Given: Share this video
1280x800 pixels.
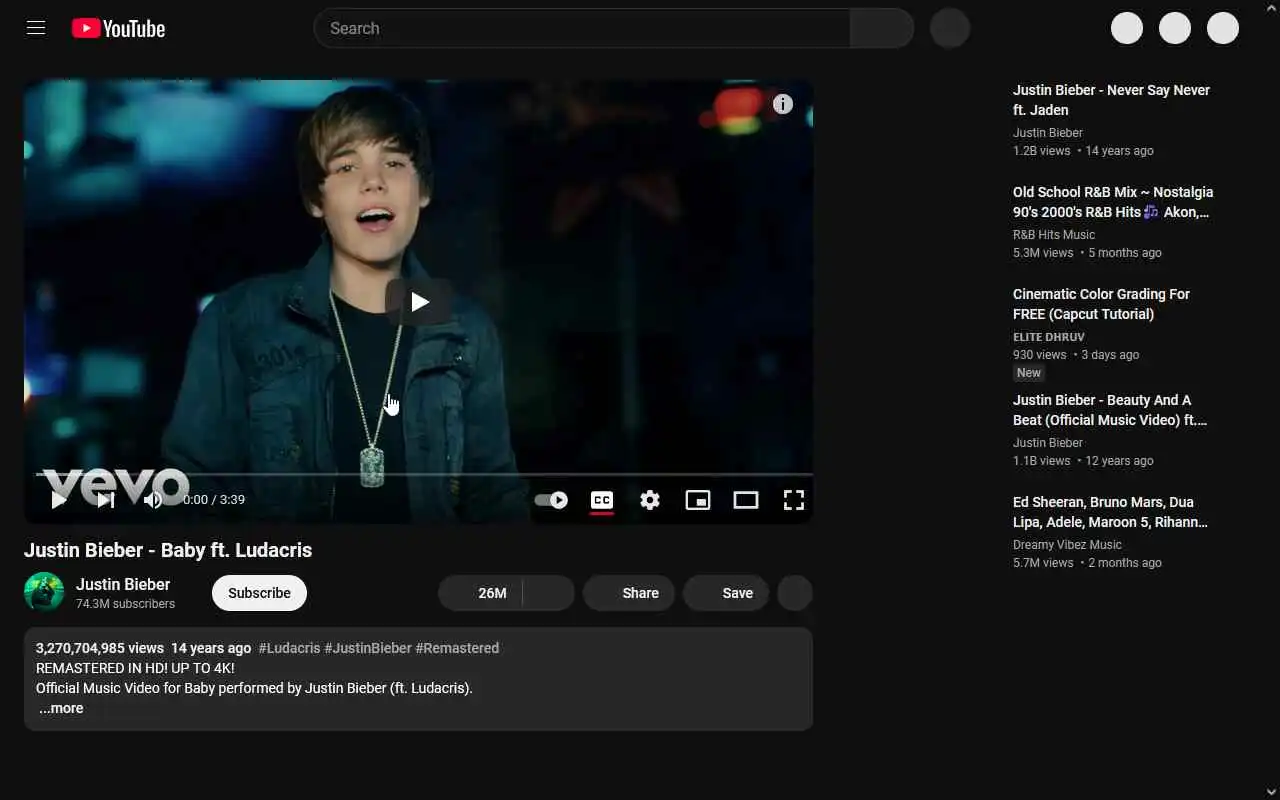Looking at the screenshot, I should 629,593.
